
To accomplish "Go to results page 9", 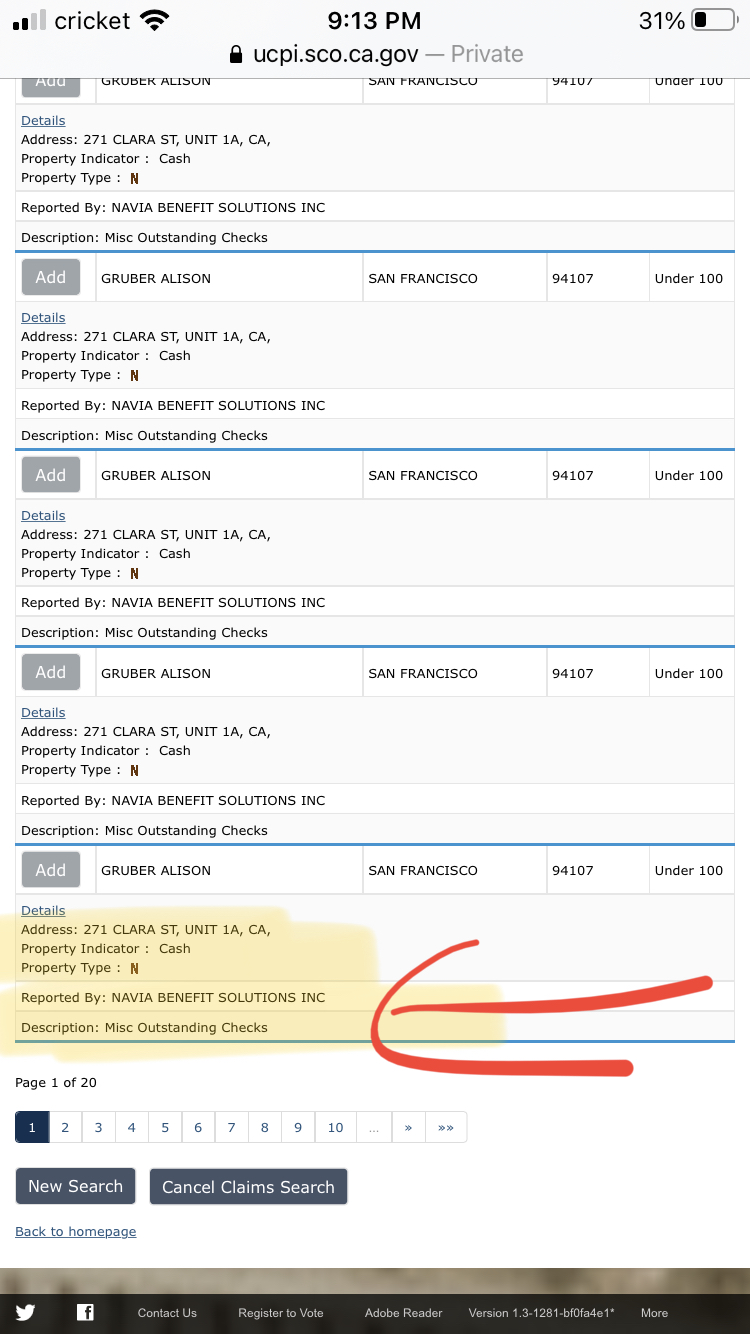I will point(298,1127).
